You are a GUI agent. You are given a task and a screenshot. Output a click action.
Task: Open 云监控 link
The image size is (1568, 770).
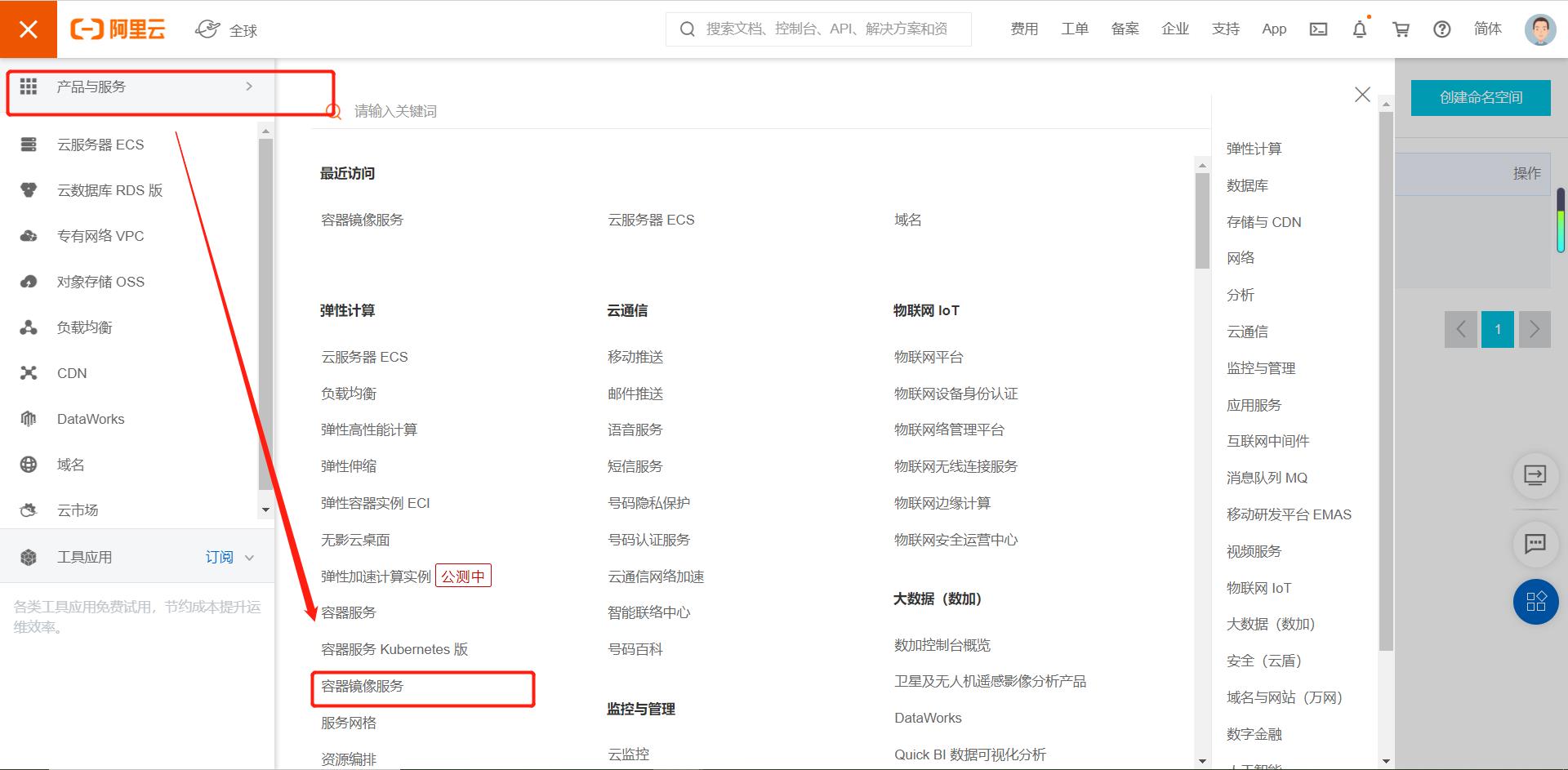click(x=628, y=755)
